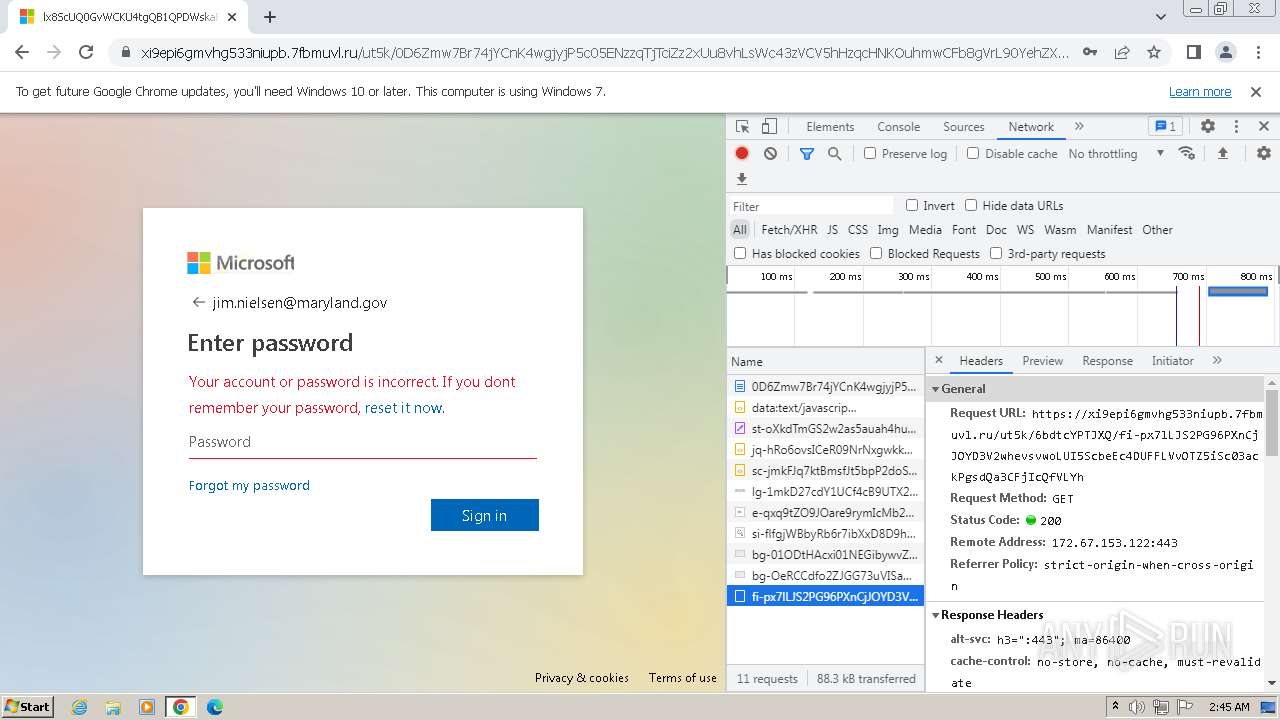Image resolution: width=1280 pixels, height=720 pixels.
Task: Open Chrome profile avatar
Action: (x=1226, y=52)
